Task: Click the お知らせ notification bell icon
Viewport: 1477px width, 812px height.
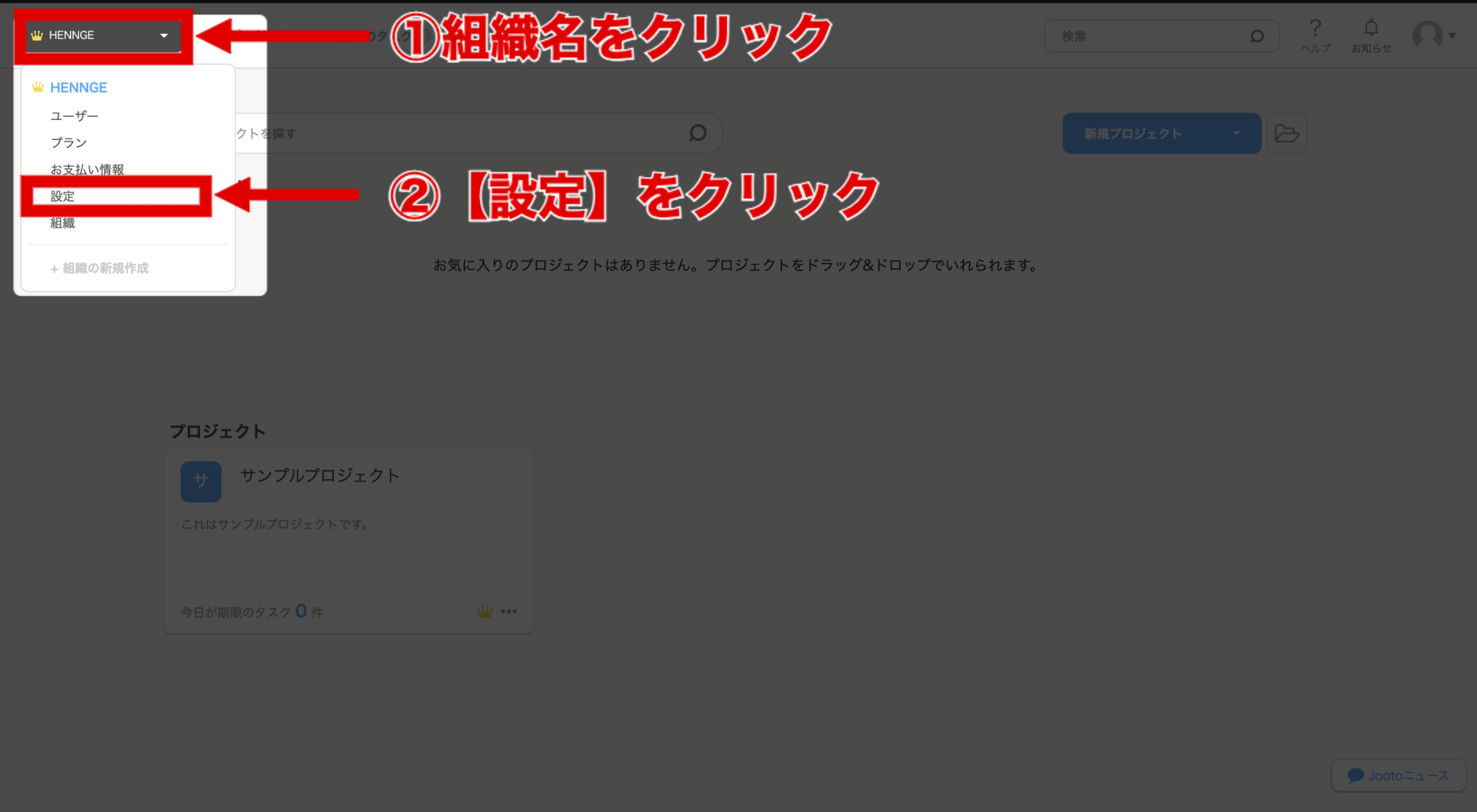Action: point(1371,28)
